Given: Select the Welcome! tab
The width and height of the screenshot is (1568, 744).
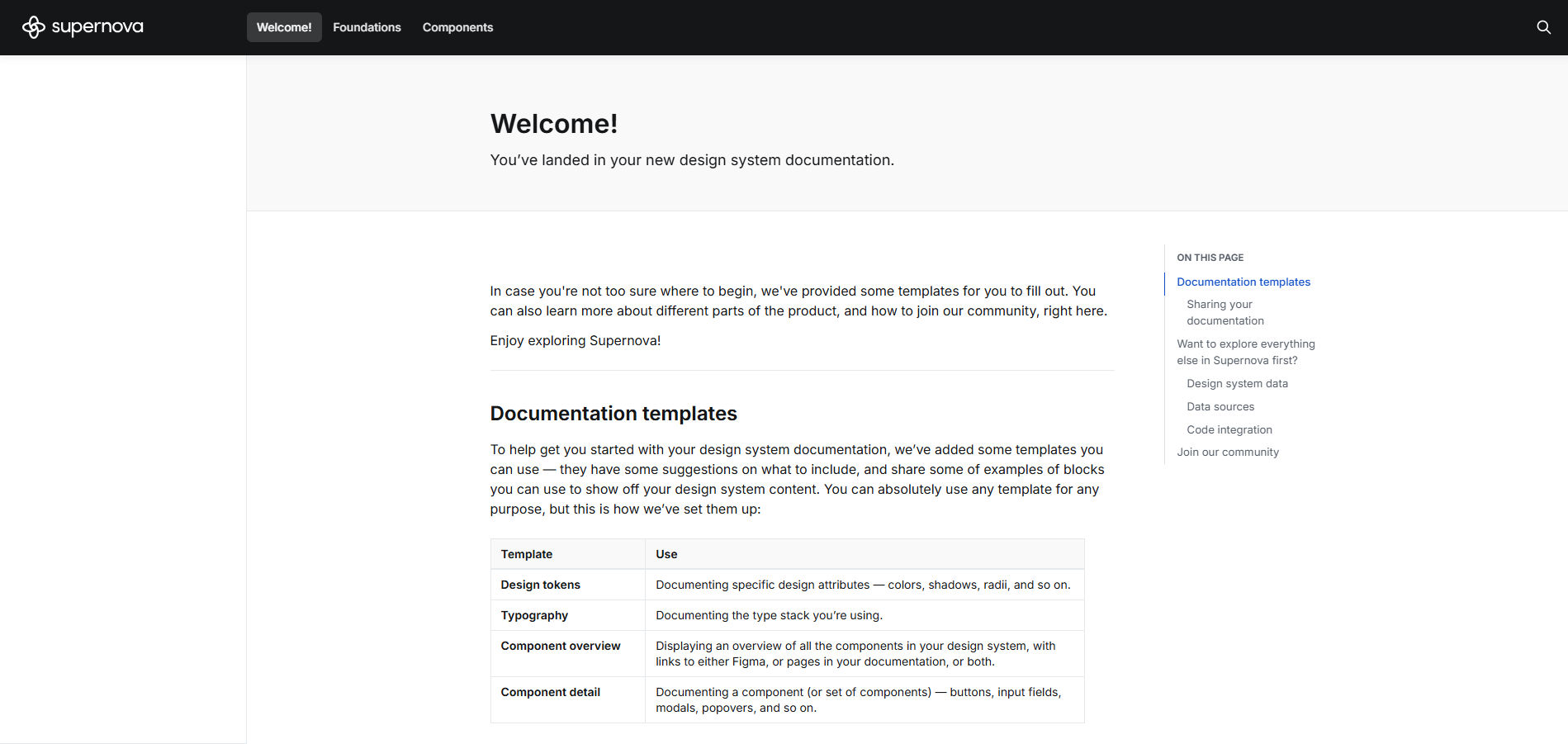Looking at the screenshot, I should (x=284, y=27).
